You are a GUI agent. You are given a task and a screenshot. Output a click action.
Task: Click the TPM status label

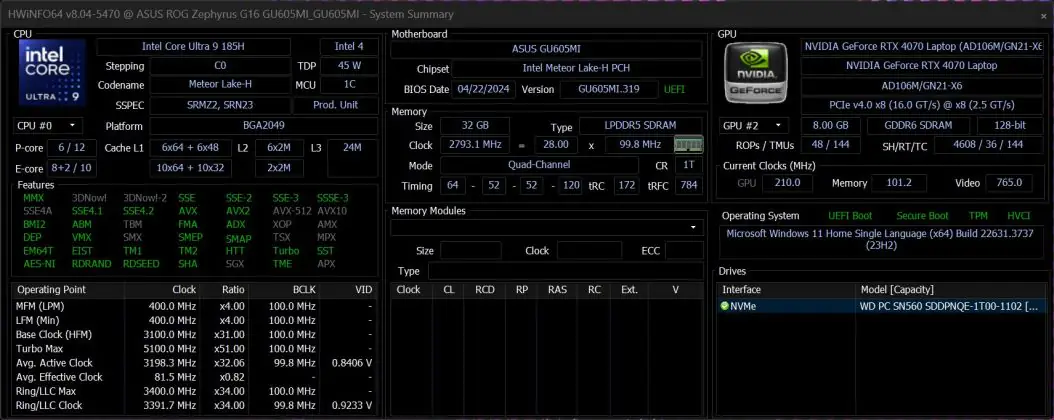[978, 216]
